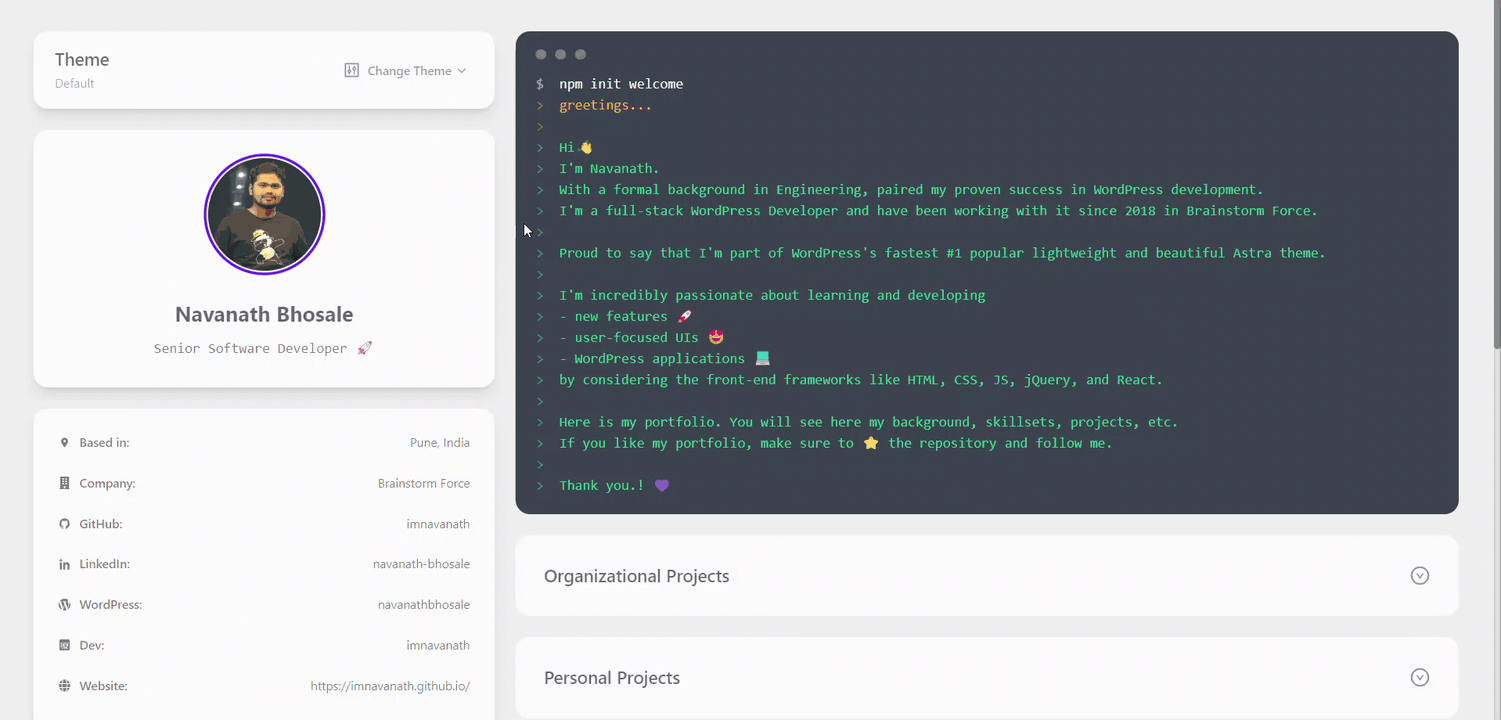
Task: Click the Dev logo icon
Action: point(64,645)
